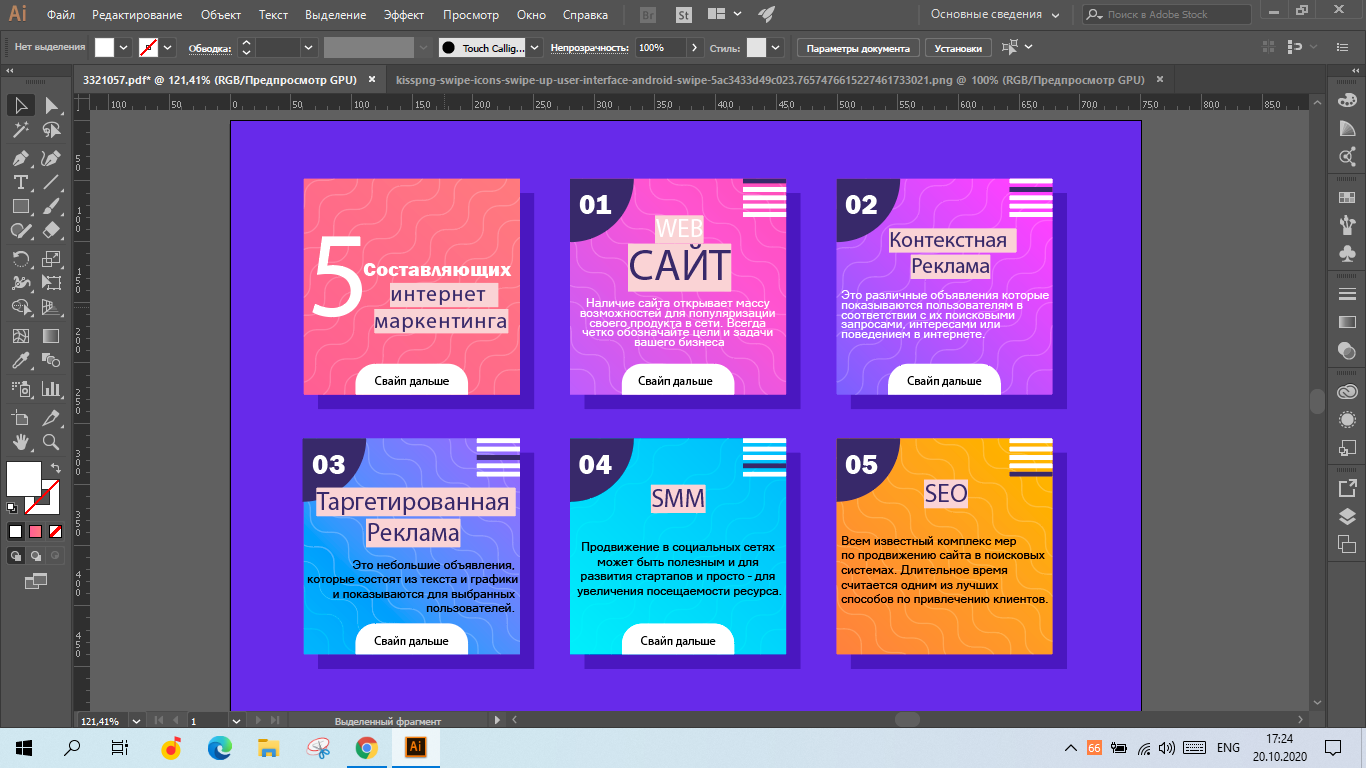The height and width of the screenshot is (768, 1366).
Task: Open stroke color dropdown in control bar
Action: [x=168, y=47]
